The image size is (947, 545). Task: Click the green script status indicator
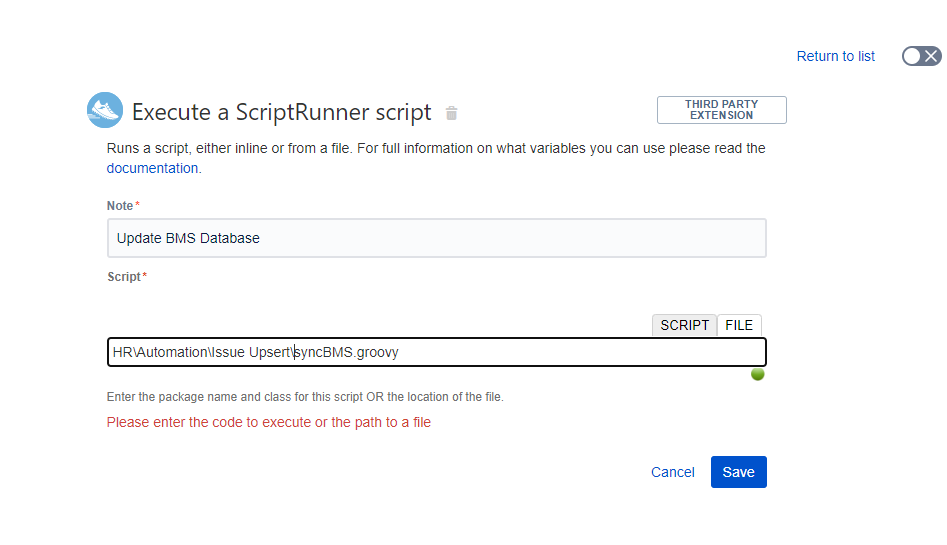(757, 375)
